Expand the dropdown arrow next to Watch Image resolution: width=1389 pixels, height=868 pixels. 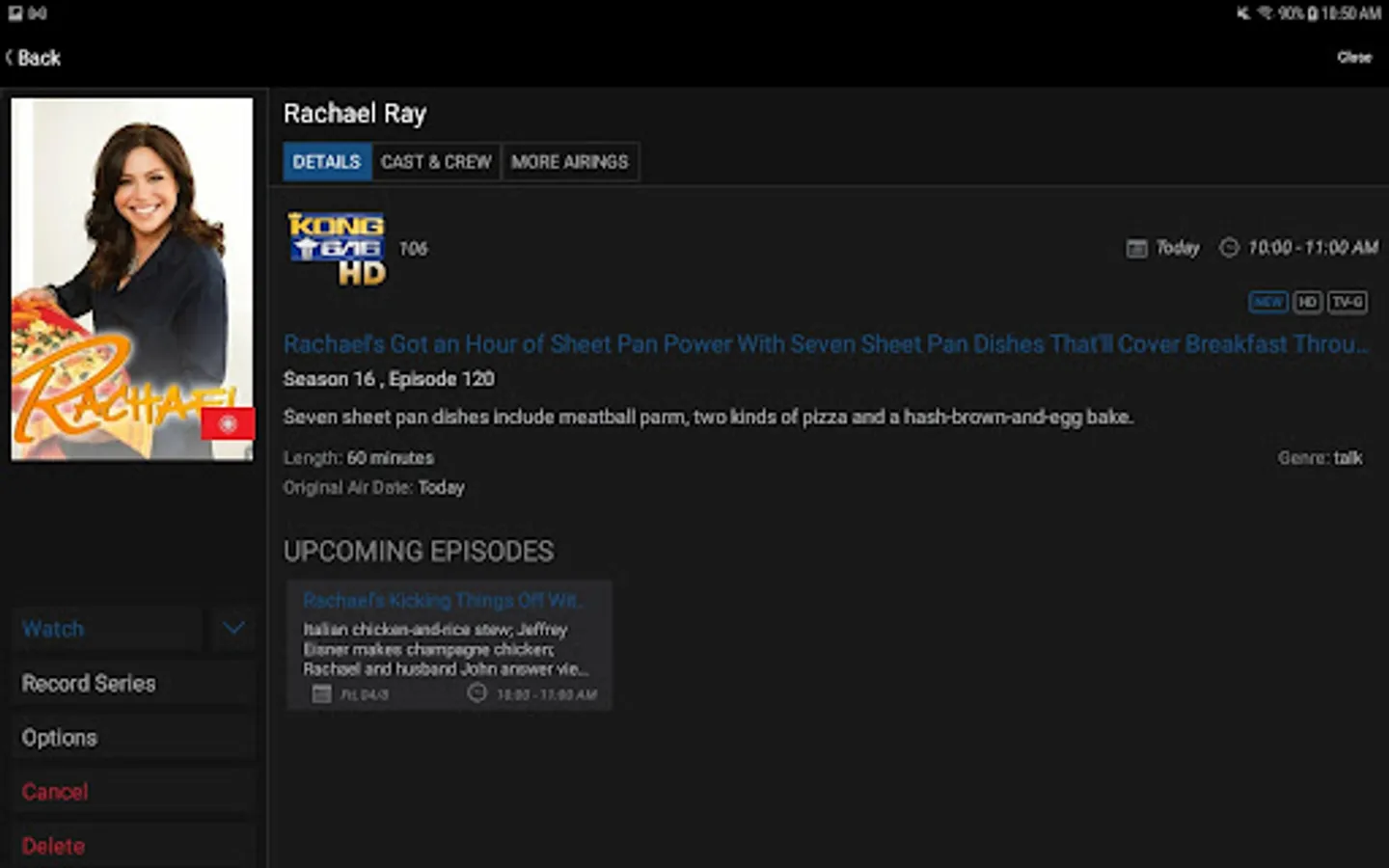click(233, 629)
